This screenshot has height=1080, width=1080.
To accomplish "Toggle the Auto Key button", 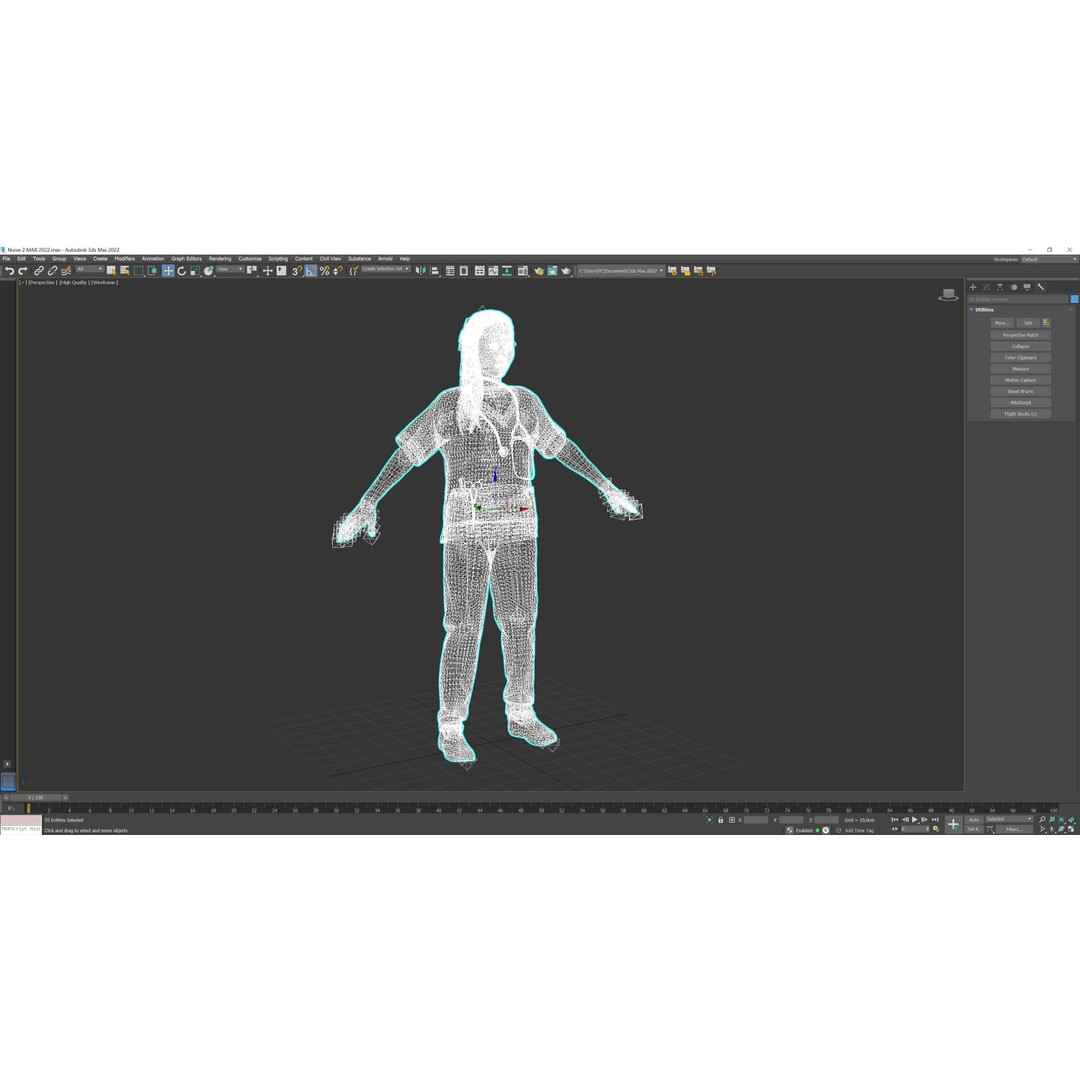I will [x=974, y=820].
